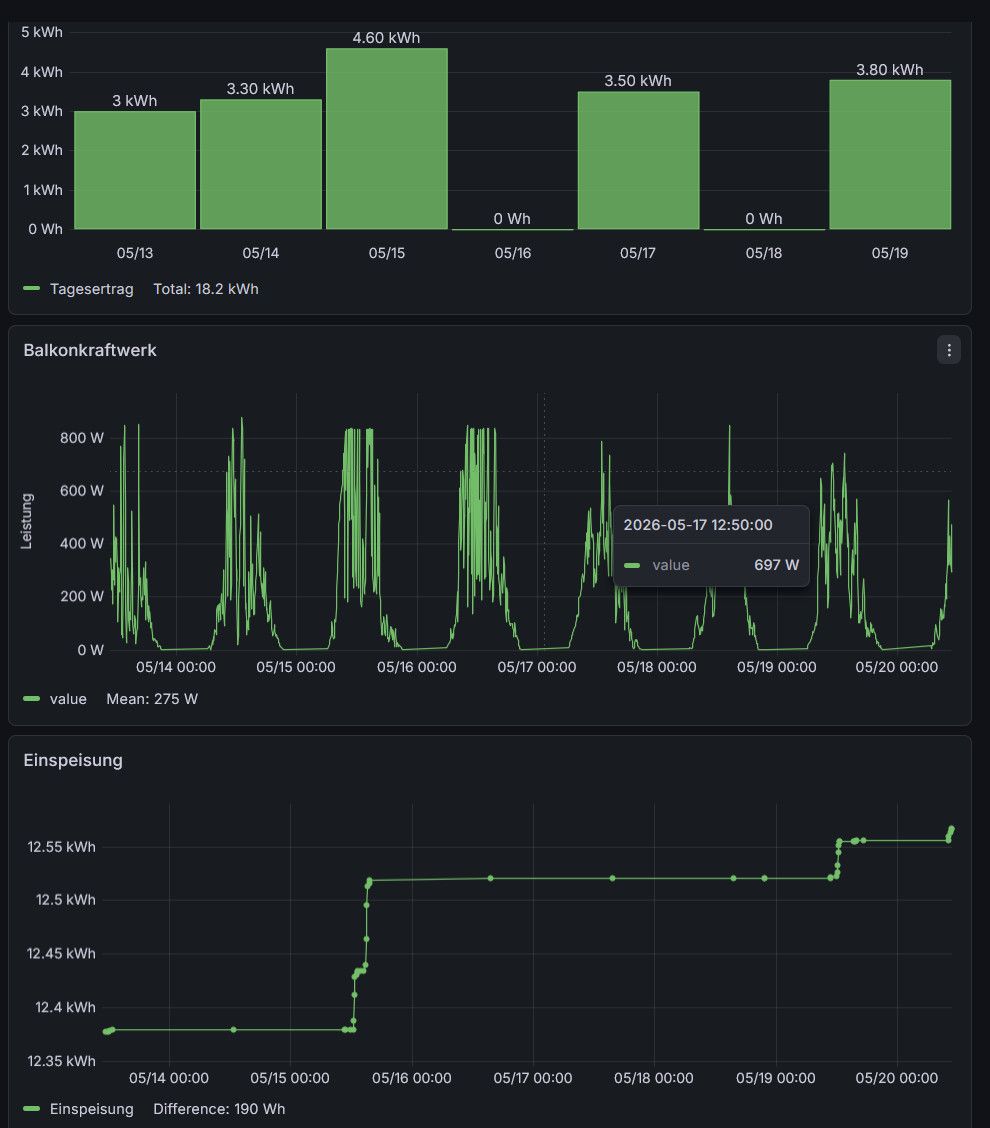Click the Einspeisung panel title
The width and height of the screenshot is (990, 1128).
coord(73,760)
